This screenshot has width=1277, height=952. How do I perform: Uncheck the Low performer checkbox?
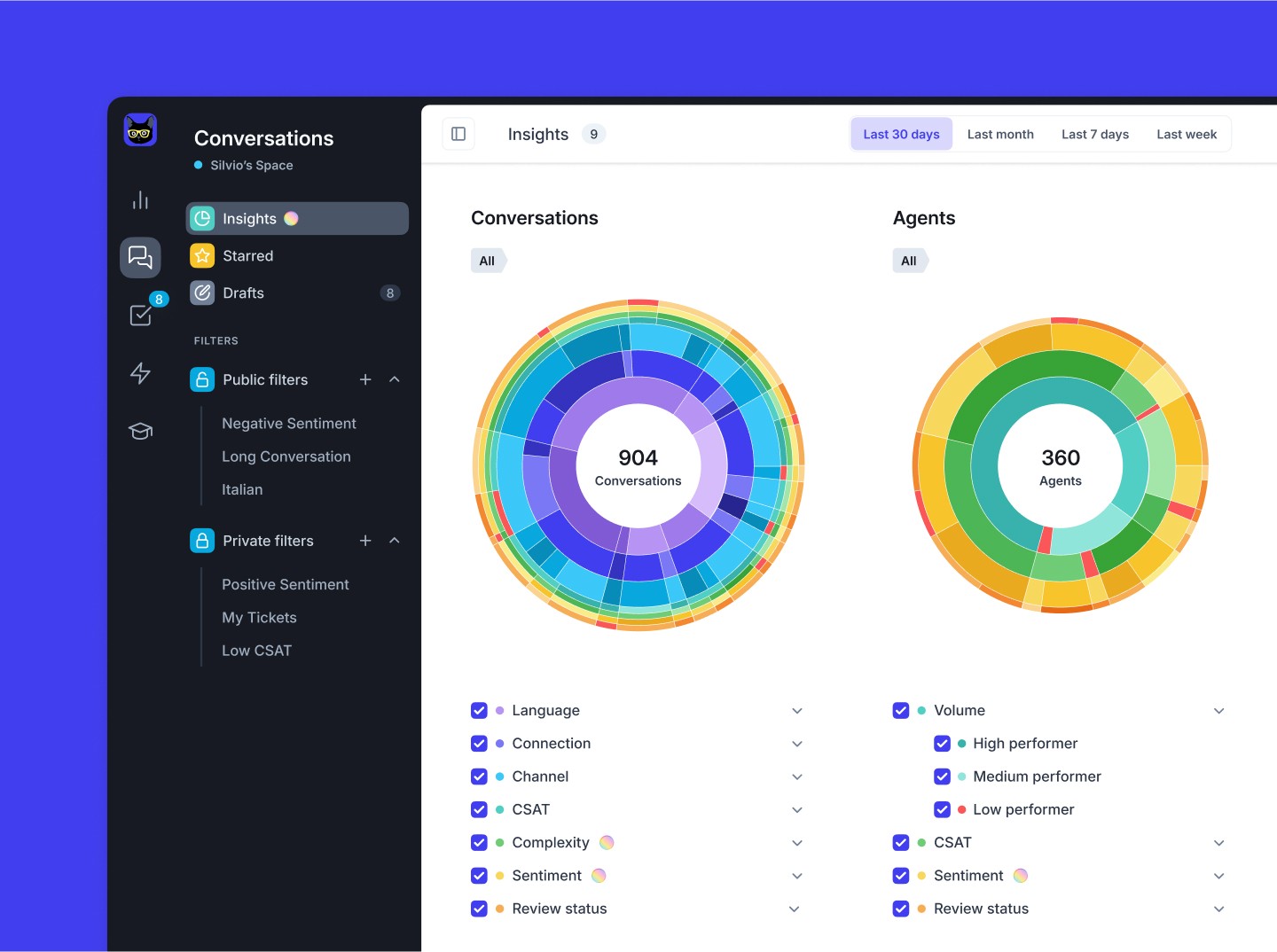942,809
